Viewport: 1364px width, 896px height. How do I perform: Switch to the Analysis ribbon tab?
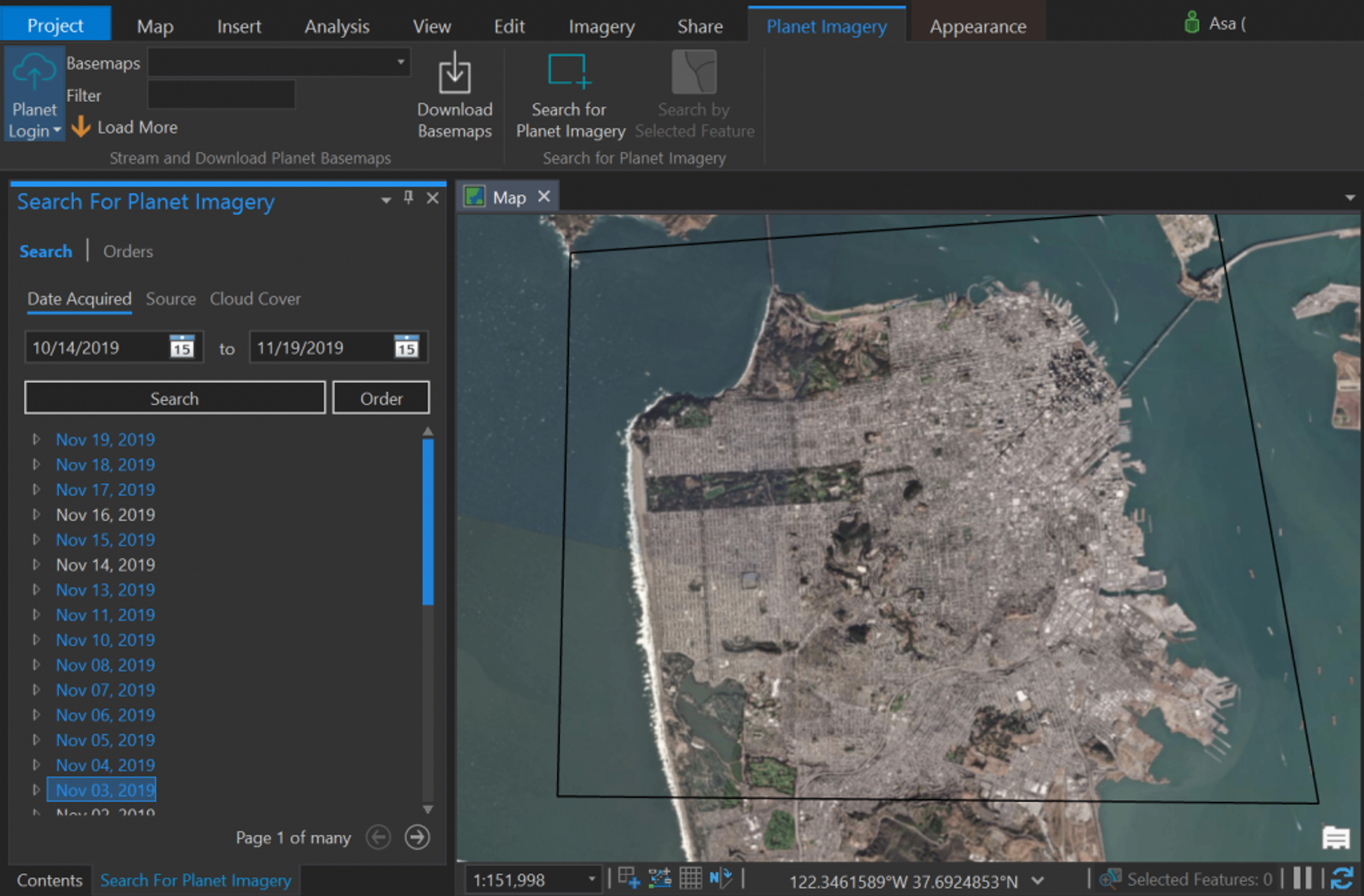[x=336, y=27]
